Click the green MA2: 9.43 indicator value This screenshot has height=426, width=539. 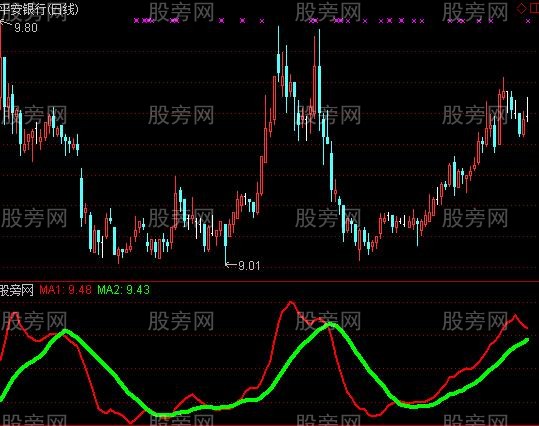point(124,290)
